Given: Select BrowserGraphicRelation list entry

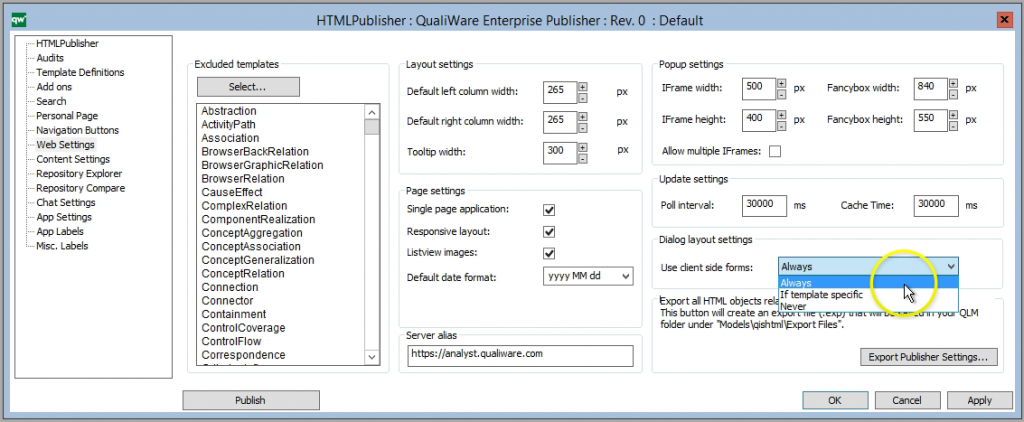Looking at the screenshot, I should 263,165.
